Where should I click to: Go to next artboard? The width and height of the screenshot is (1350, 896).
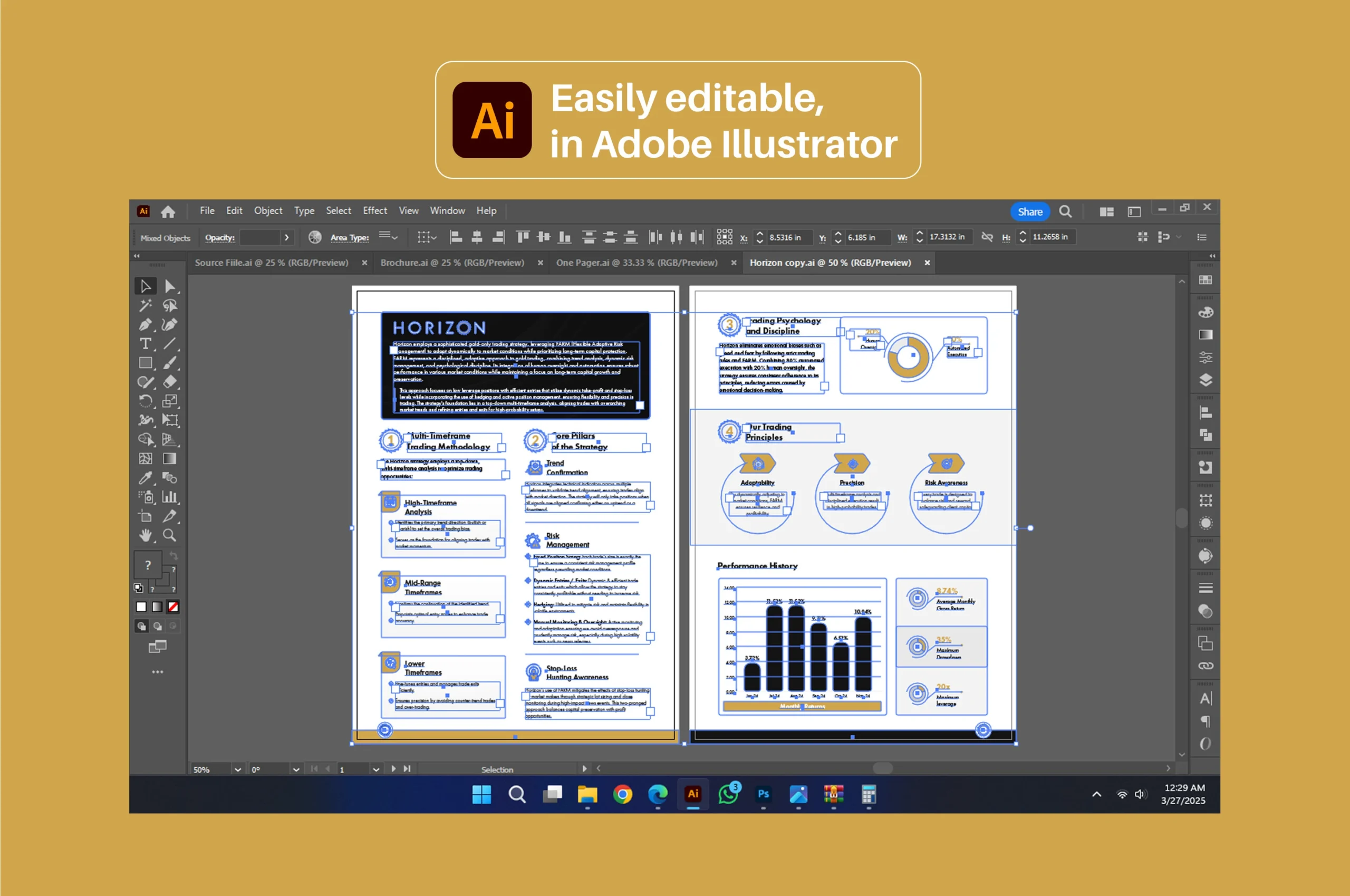pos(393,769)
